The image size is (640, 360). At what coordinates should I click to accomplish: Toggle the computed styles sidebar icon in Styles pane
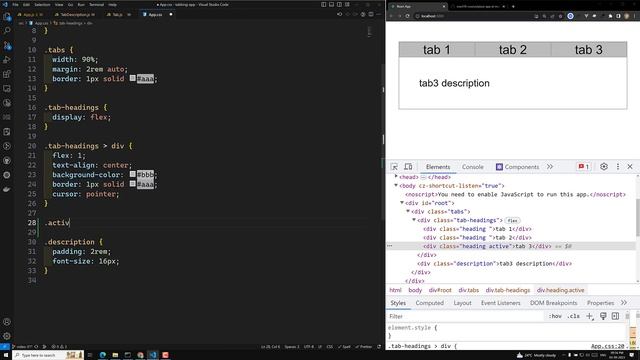615,316
